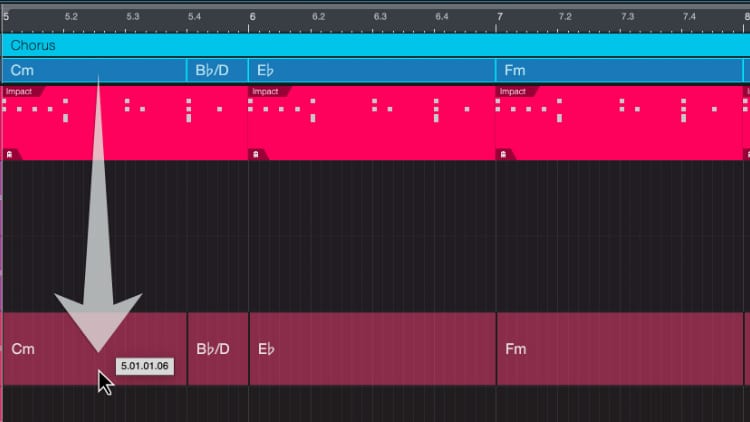Click bar 7 on the timeline ruler
The height and width of the screenshot is (422, 750).
[x=499, y=17]
